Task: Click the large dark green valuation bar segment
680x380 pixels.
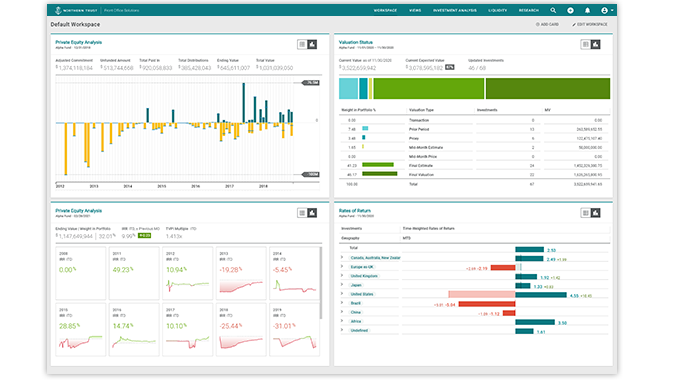Action: [x=548, y=88]
